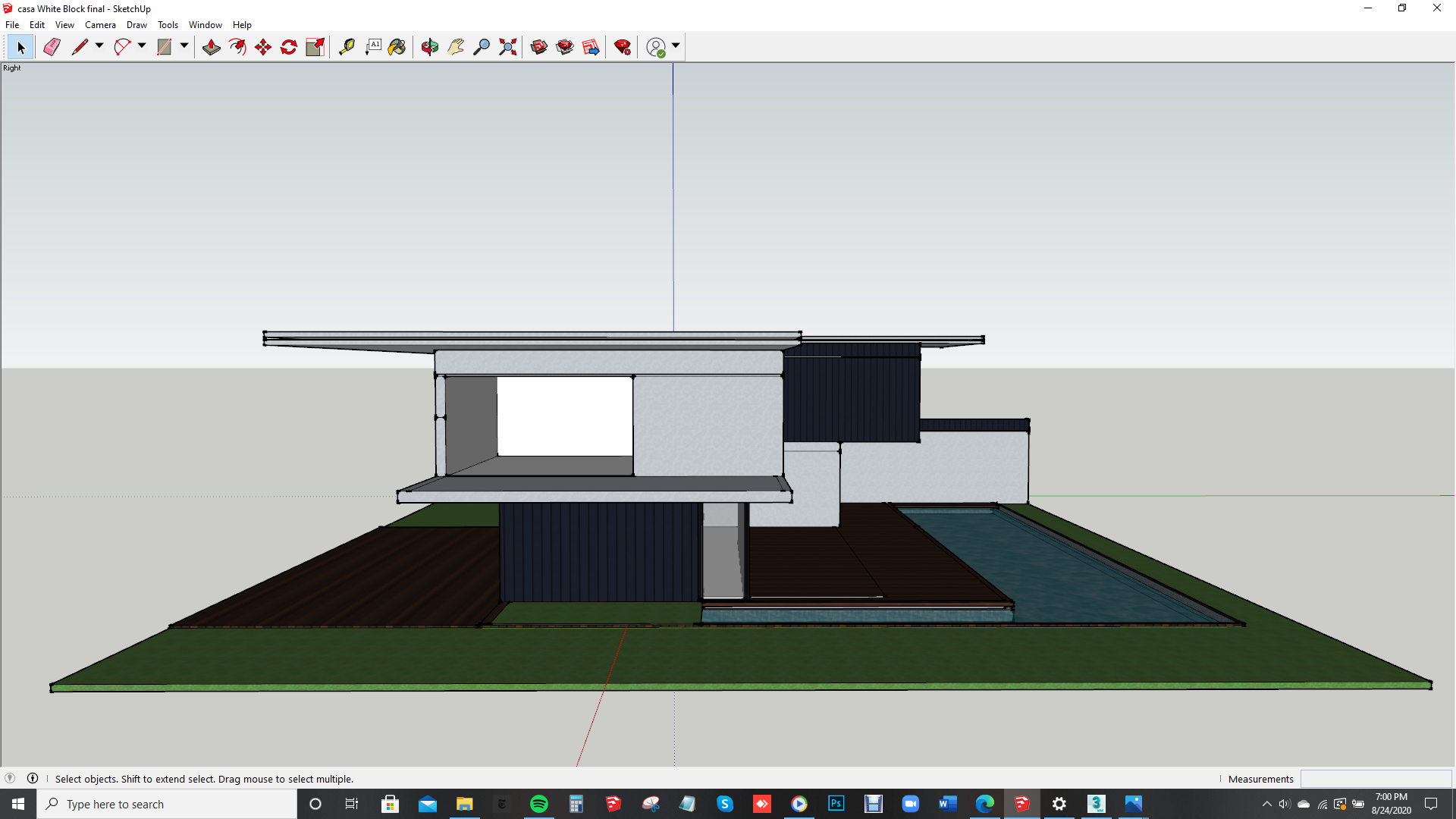Open the Window menu
The image size is (1456, 819).
click(x=205, y=25)
